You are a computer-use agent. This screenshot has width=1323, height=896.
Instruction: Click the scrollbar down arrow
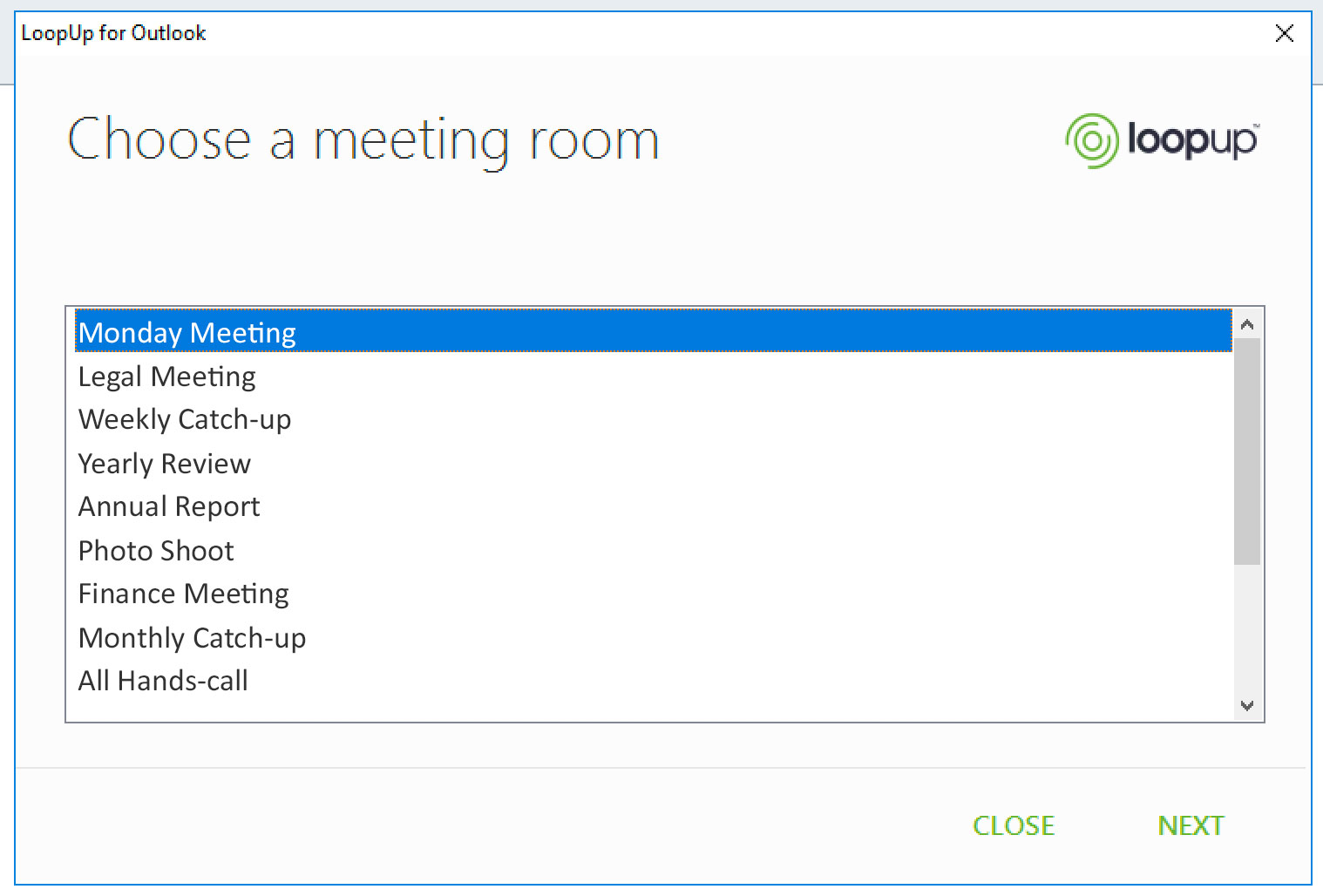1246,706
